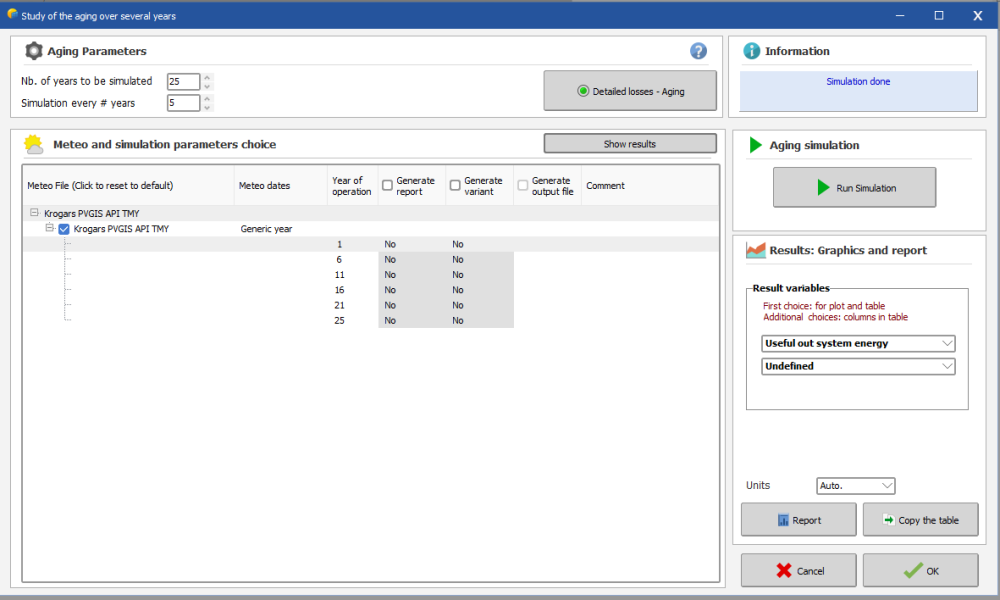This screenshot has width=1000, height=600.
Task: Click the green Aging simulation arrow icon
Action: [755, 145]
